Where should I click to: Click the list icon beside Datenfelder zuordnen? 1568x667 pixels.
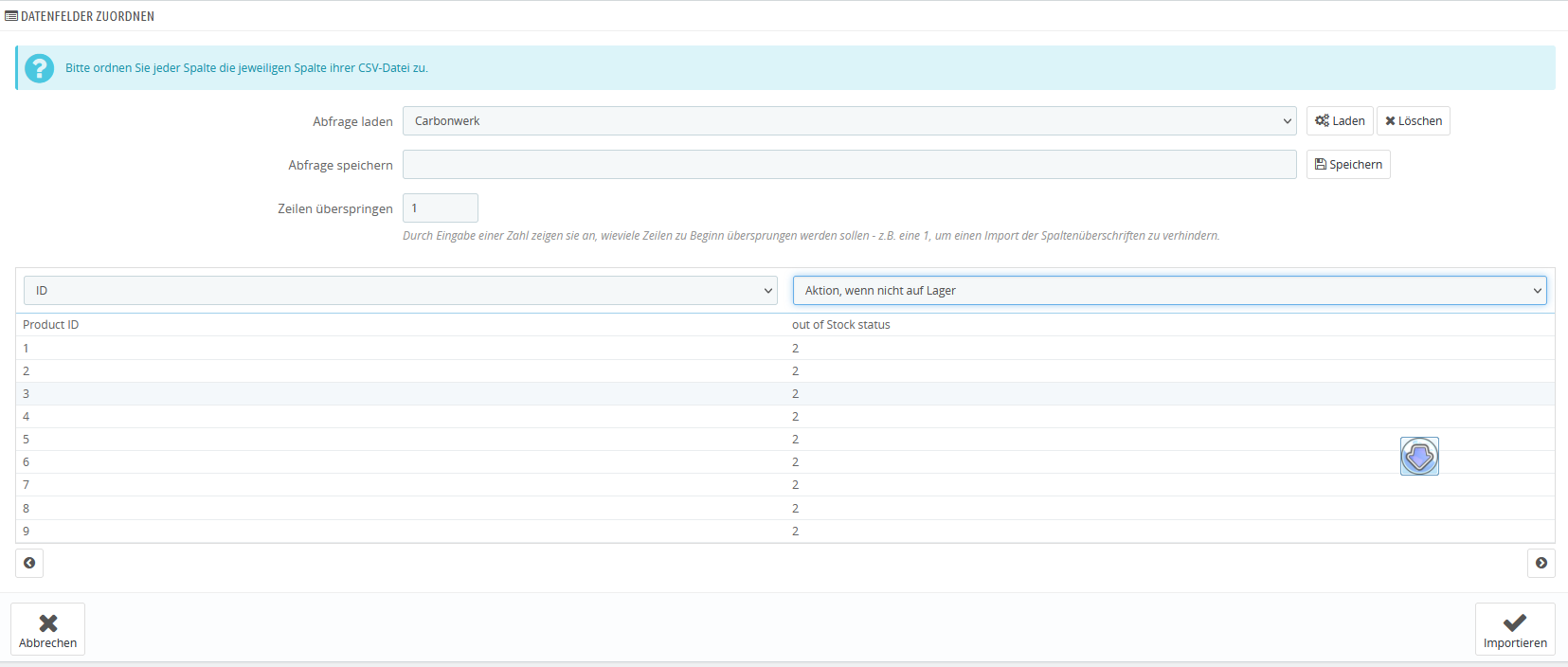pyautogui.click(x=11, y=16)
